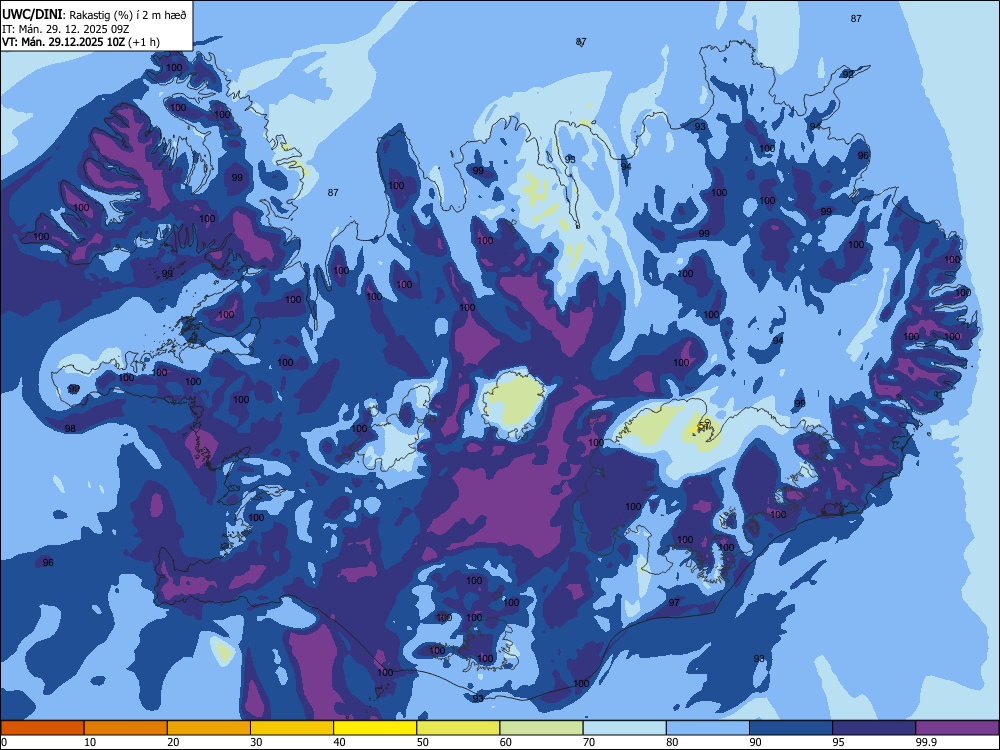This screenshot has width=1000, height=750.
Task: Click the '97' humidity value on the map
Action: click(x=674, y=602)
